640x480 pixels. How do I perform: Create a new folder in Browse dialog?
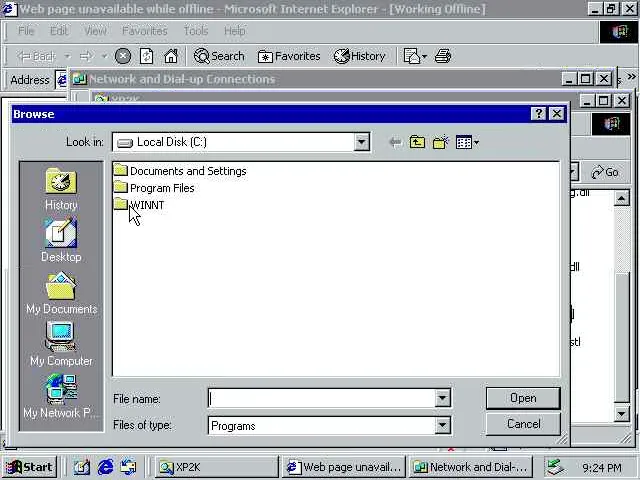coord(440,142)
